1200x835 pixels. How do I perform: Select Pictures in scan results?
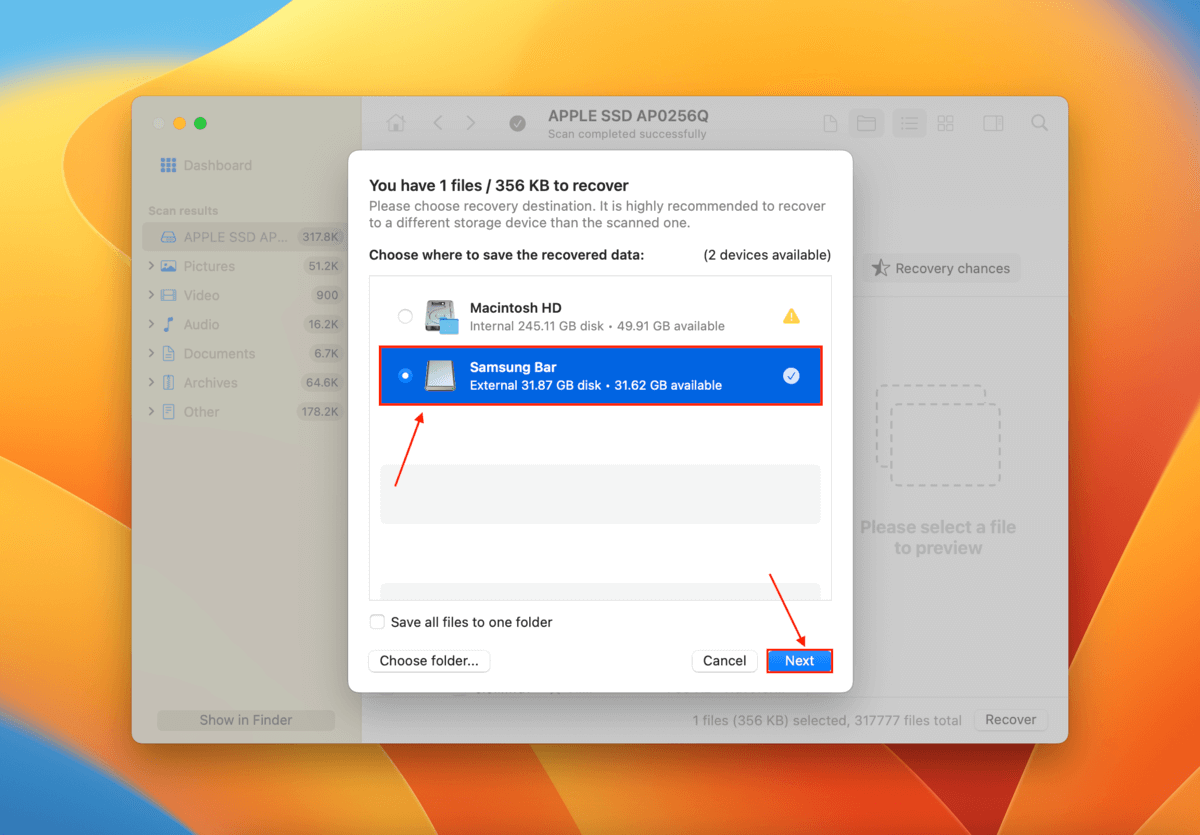point(209,266)
